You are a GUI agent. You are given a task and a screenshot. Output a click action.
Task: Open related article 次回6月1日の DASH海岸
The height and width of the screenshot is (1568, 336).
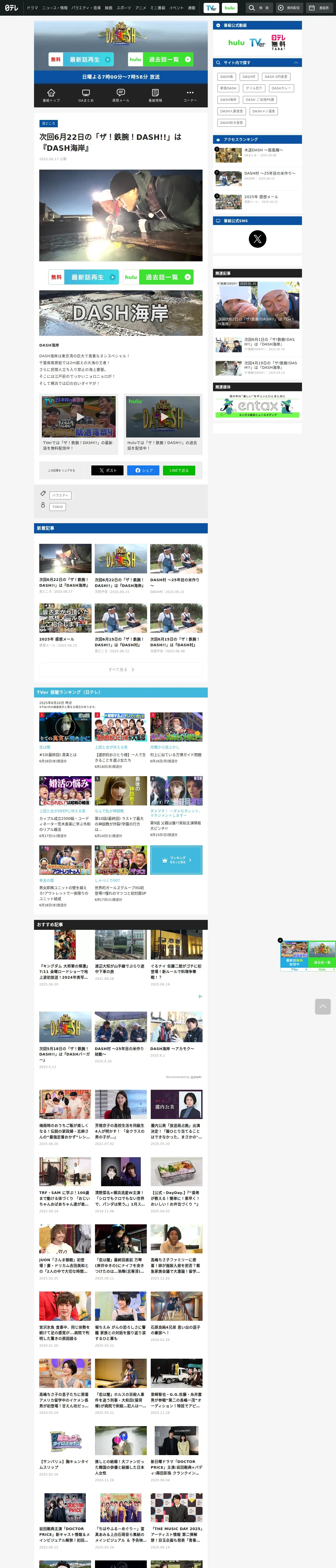coord(257,344)
